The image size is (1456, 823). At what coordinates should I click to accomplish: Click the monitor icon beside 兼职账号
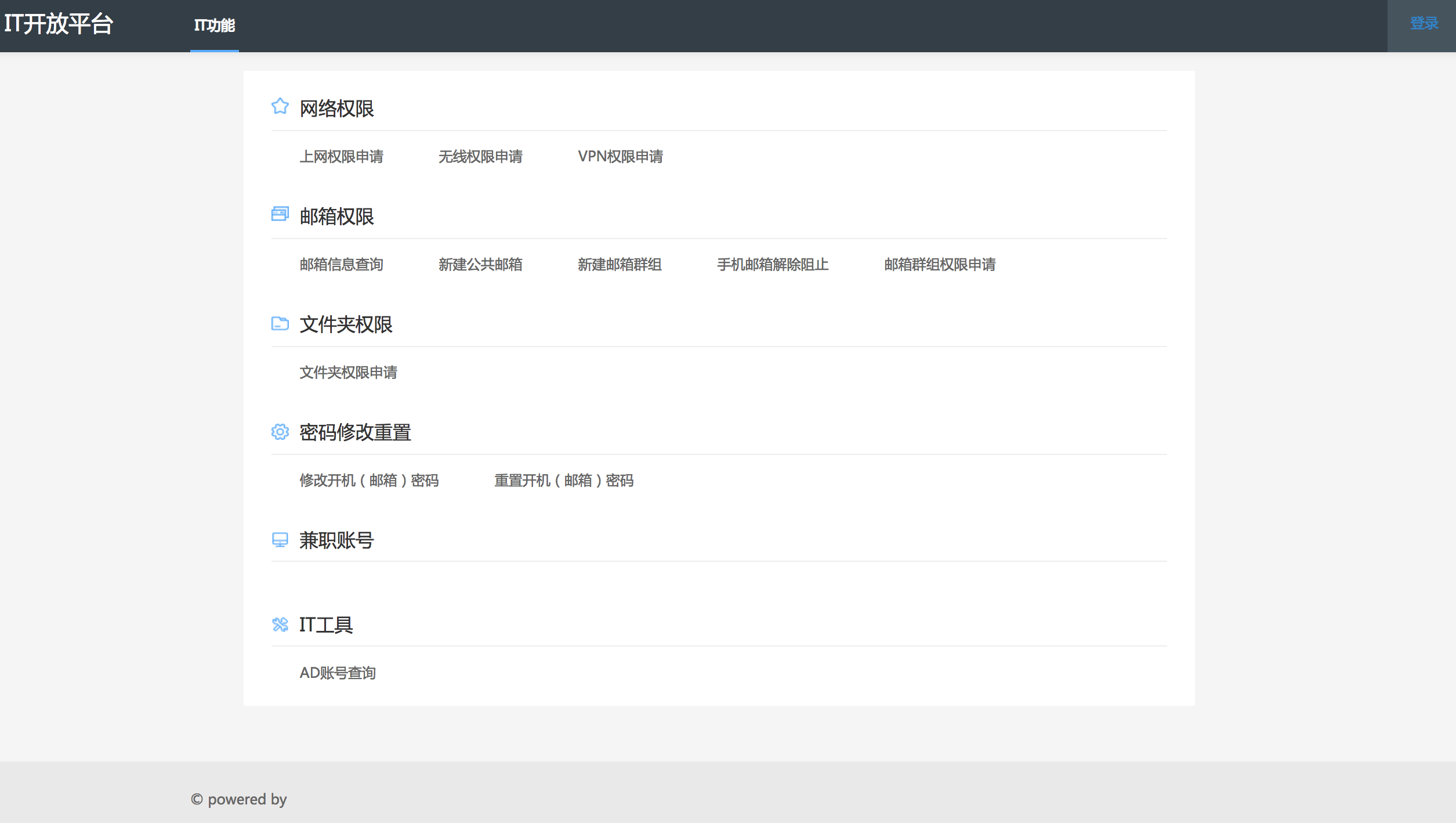click(x=280, y=540)
